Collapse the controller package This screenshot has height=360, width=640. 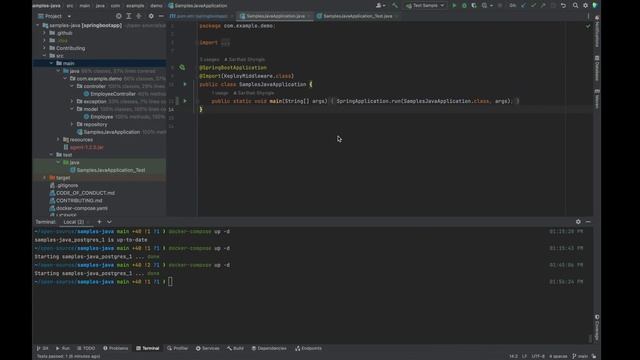[72, 86]
